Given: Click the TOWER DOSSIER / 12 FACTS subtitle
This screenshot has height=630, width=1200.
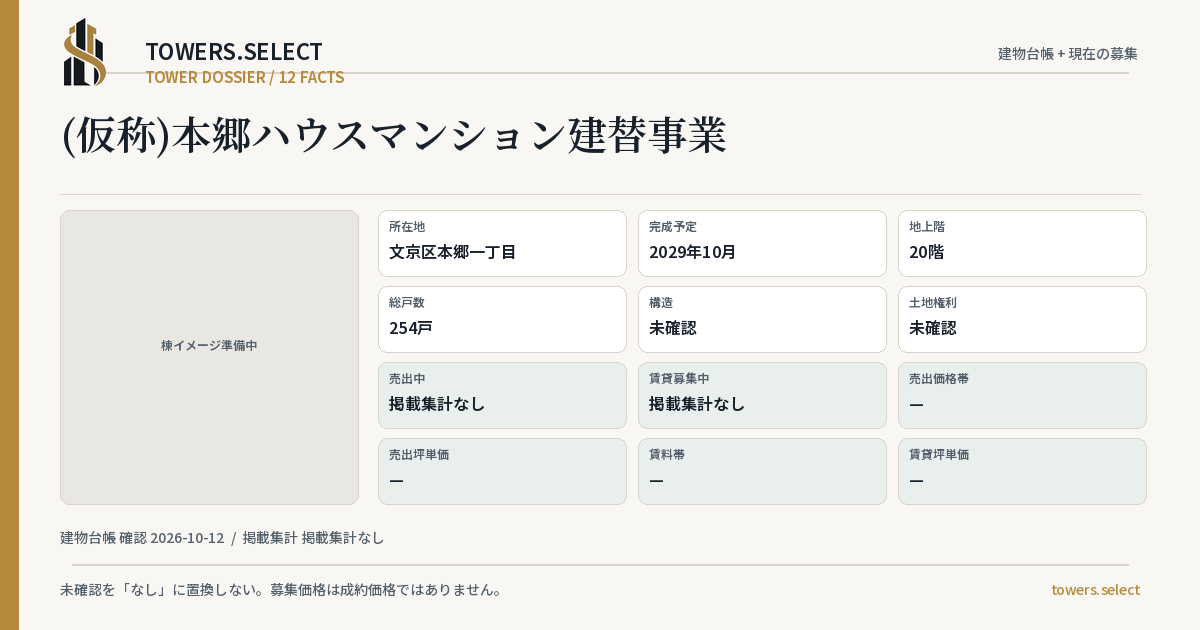Looking at the screenshot, I should pyautogui.click(x=245, y=77).
